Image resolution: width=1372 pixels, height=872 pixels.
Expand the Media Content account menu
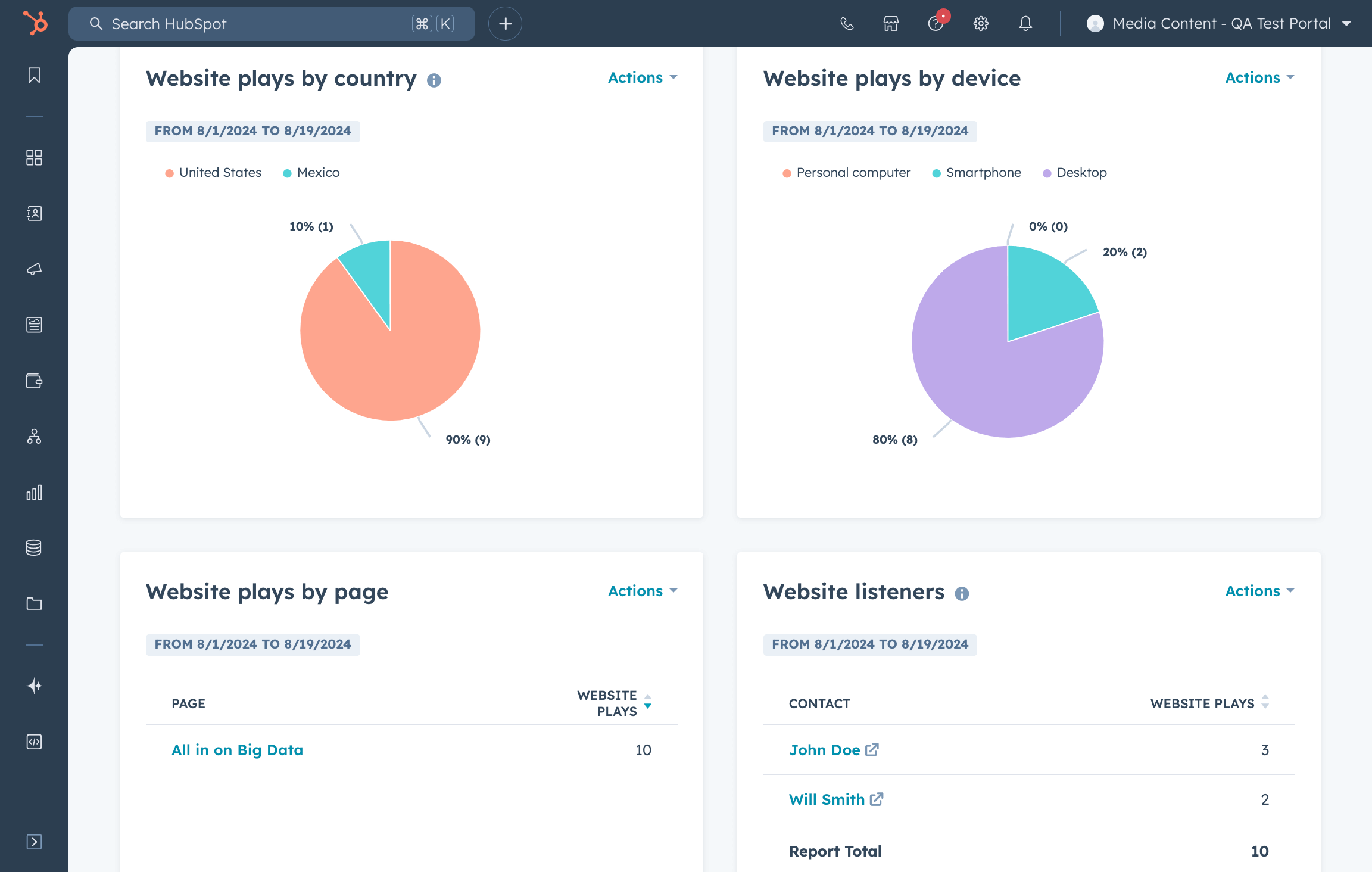(x=1221, y=24)
